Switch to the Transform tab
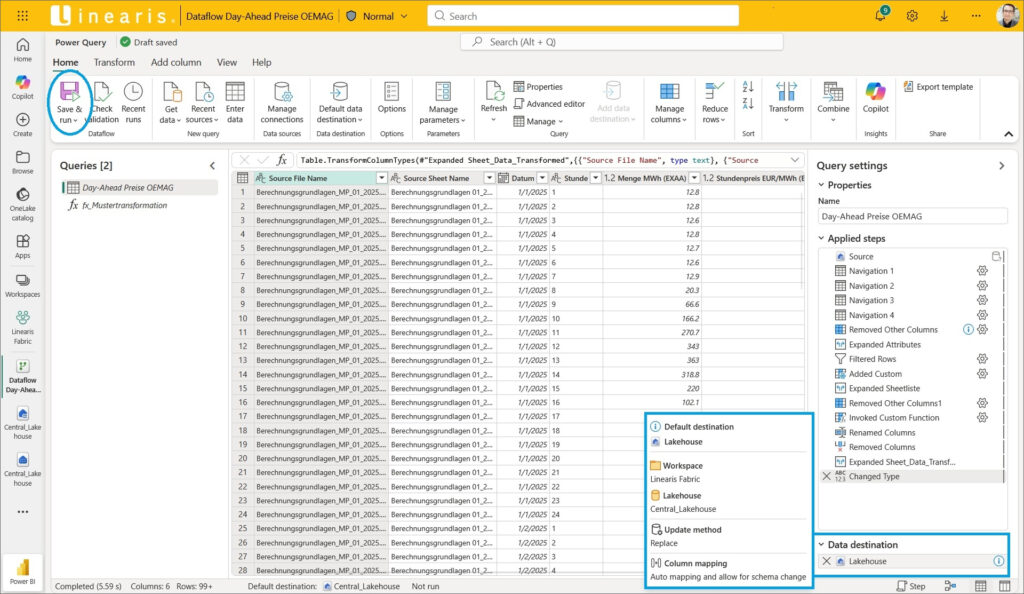This screenshot has height=594, width=1024. (114, 62)
